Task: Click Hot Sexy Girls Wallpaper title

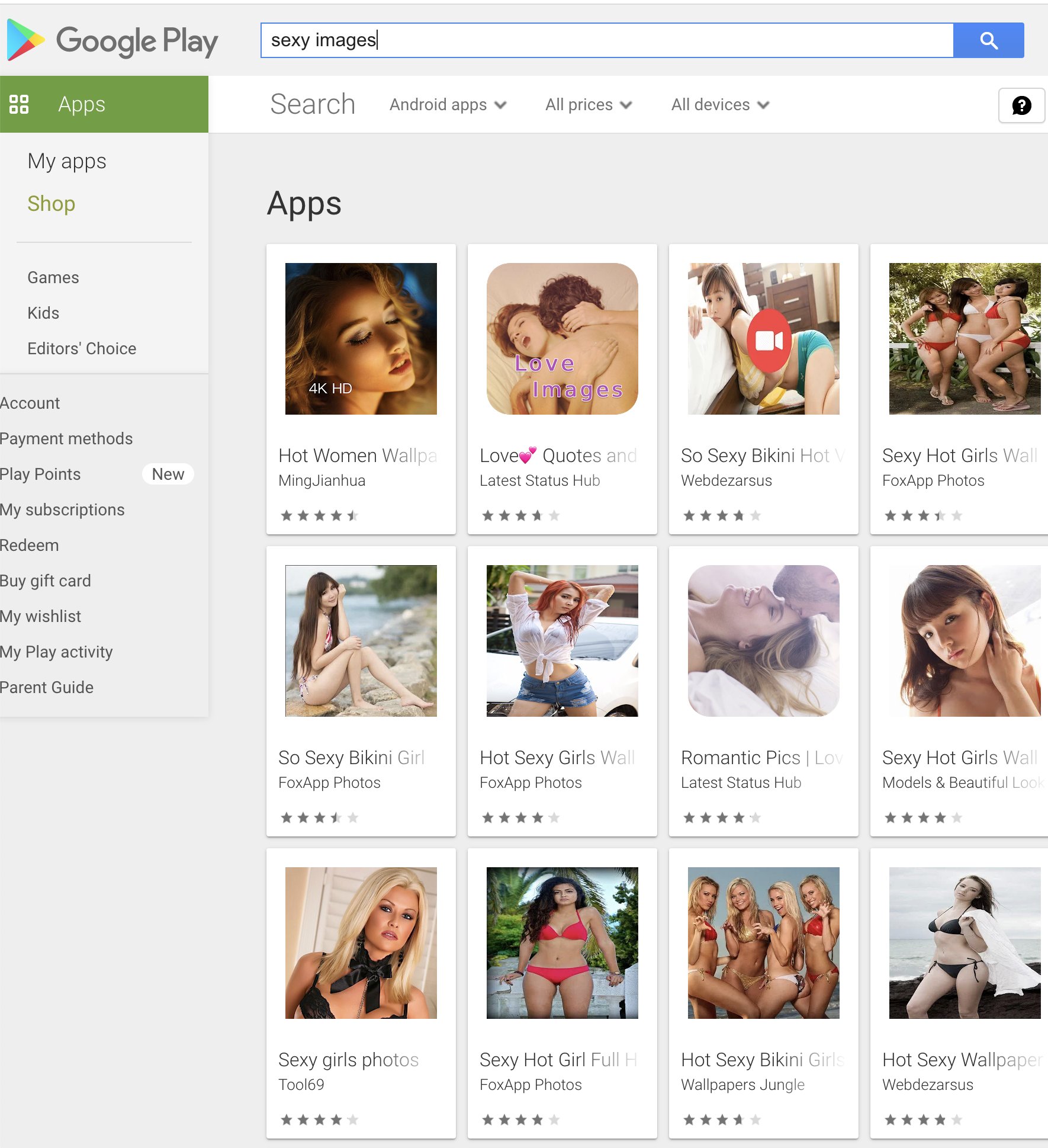Action: pyautogui.click(x=558, y=758)
